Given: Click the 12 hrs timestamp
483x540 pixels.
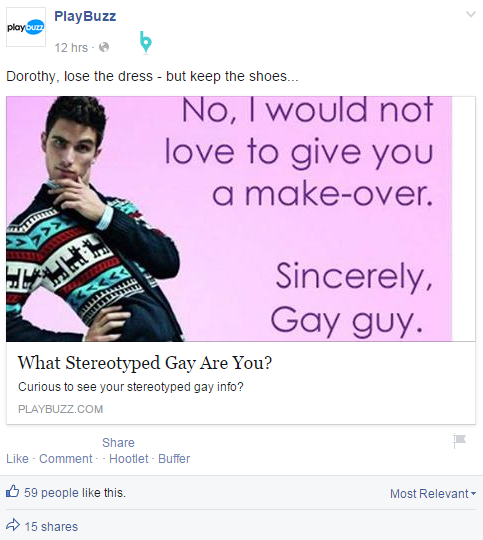Looking at the screenshot, I should (x=71, y=48).
